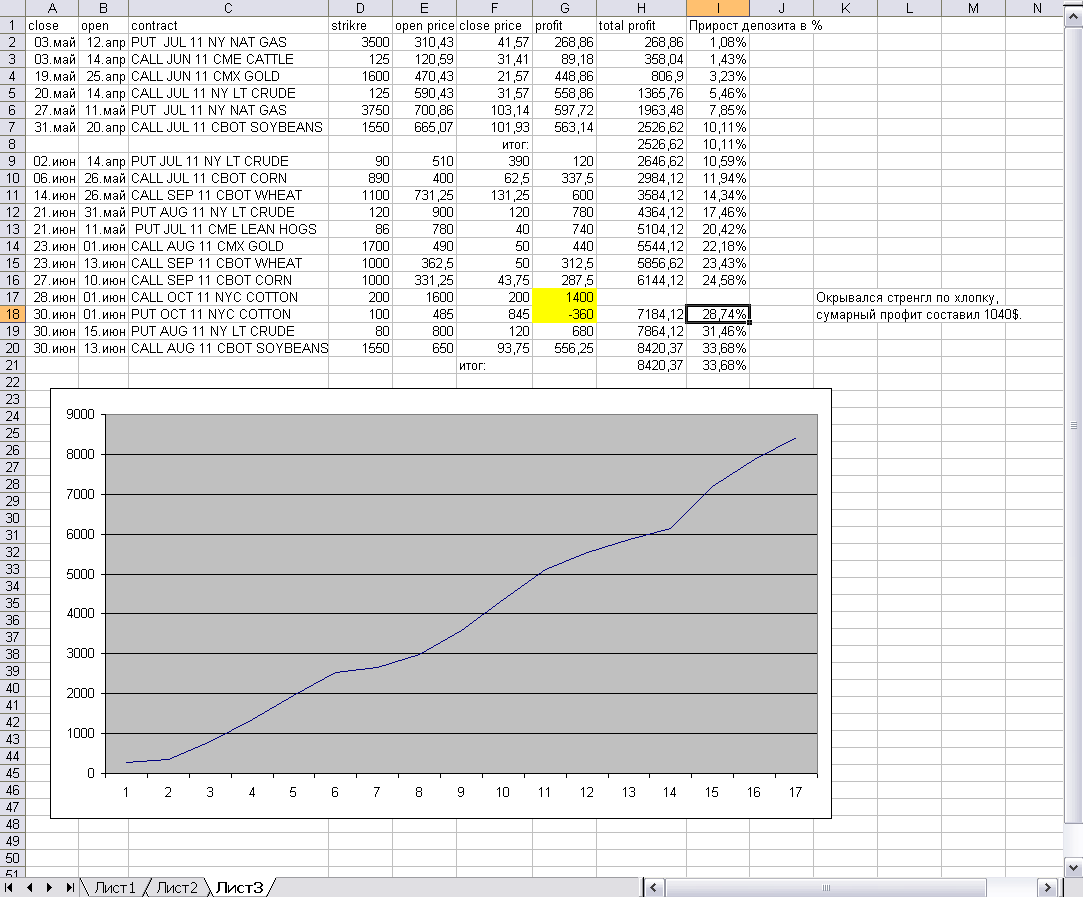Select column A header
The width and height of the screenshot is (1083, 897).
pyautogui.click(x=52, y=8)
